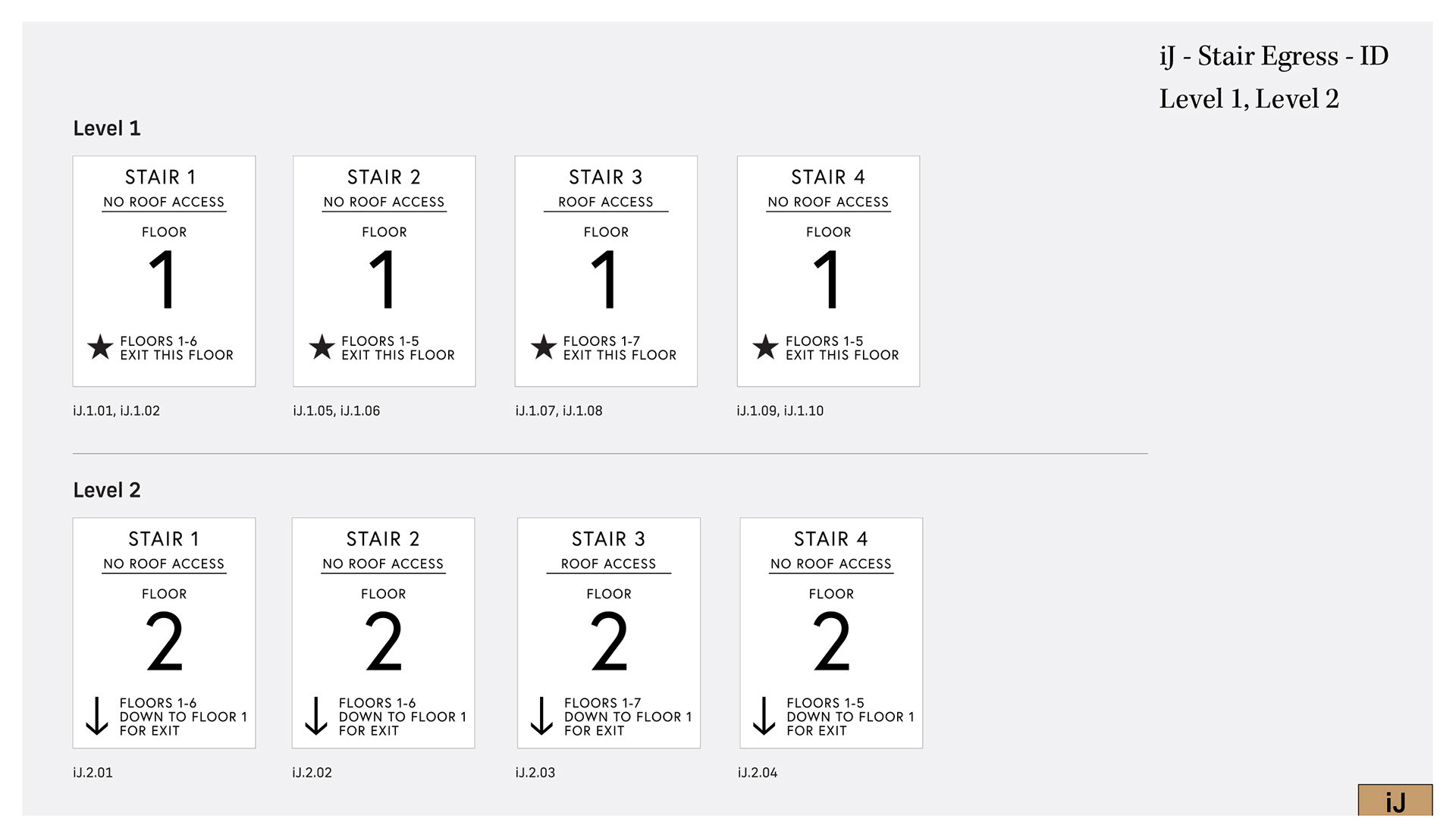
Task: Select the Level 1 section heading
Action: (107, 128)
